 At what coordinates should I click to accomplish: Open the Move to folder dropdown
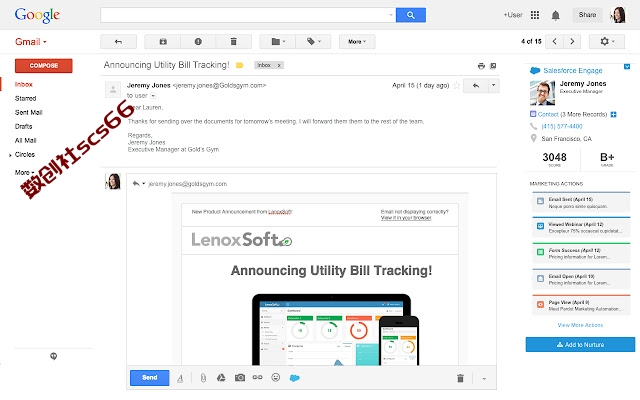pyautogui.click(x=278, y=42)
